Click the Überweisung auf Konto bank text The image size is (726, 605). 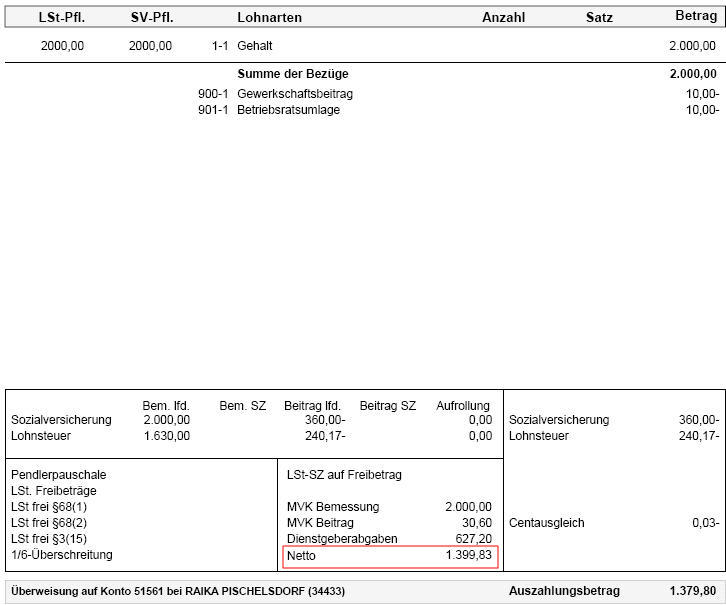[x=178, y=591]
